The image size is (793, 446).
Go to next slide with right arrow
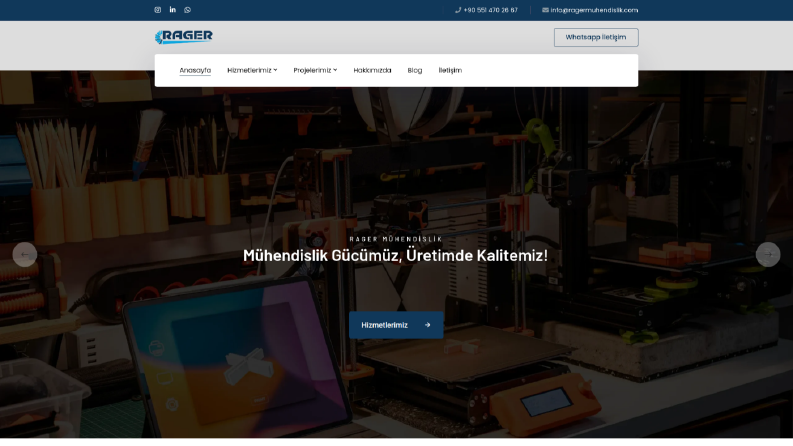coord(768,254)
